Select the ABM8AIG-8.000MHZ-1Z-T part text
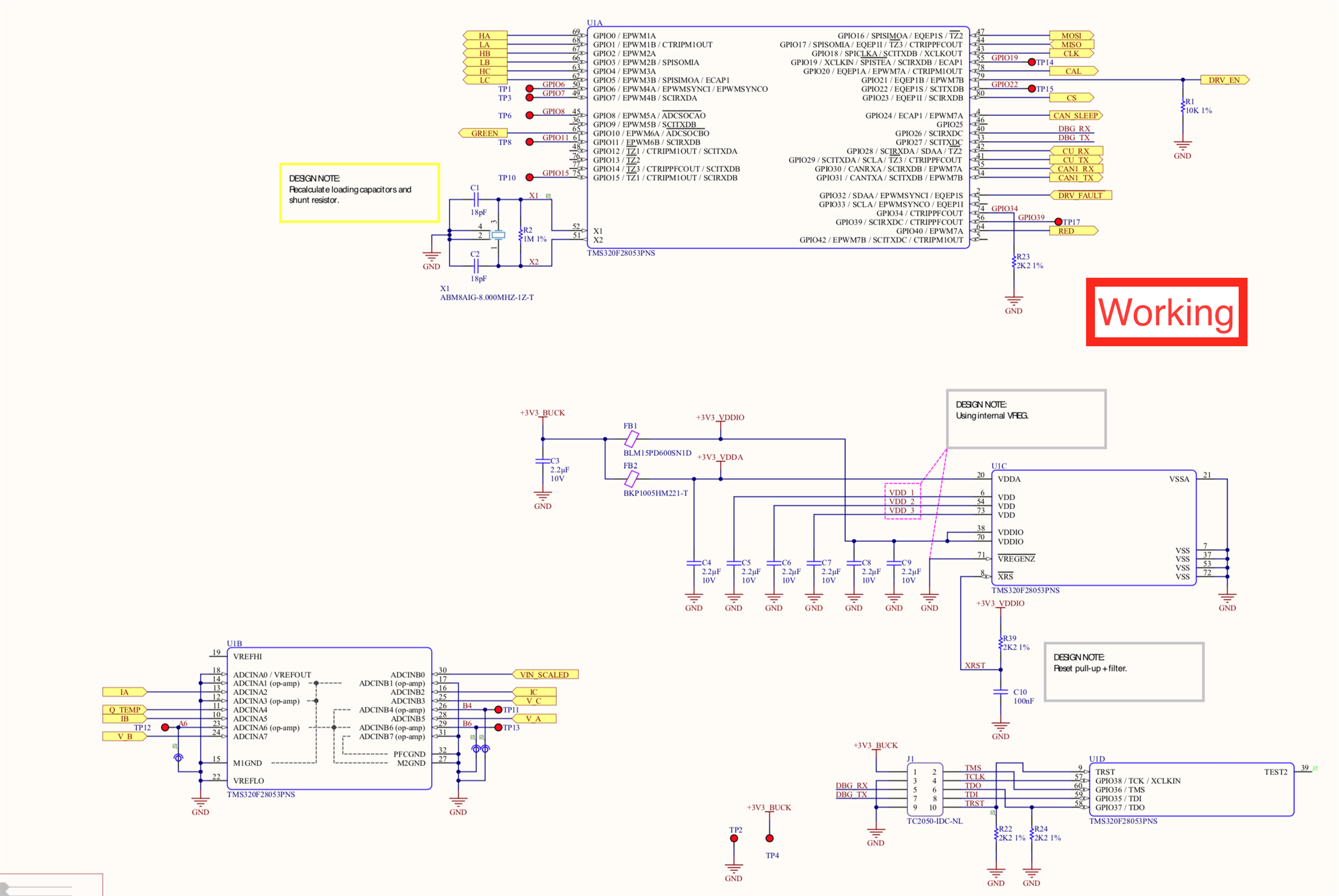This screenshot has height=896, width=1339. [x=487, y=297]
